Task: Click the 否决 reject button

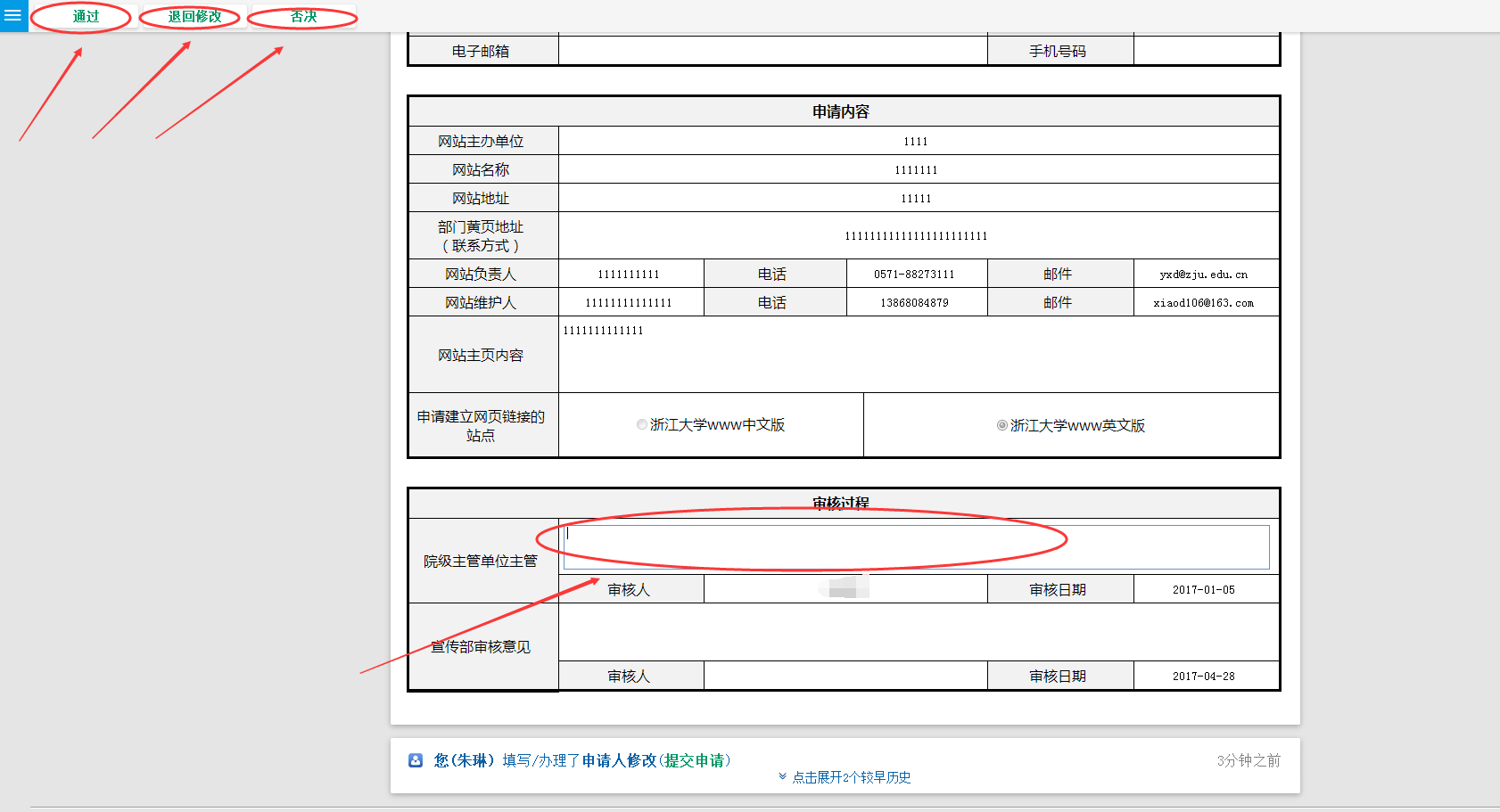Action: 303,17
